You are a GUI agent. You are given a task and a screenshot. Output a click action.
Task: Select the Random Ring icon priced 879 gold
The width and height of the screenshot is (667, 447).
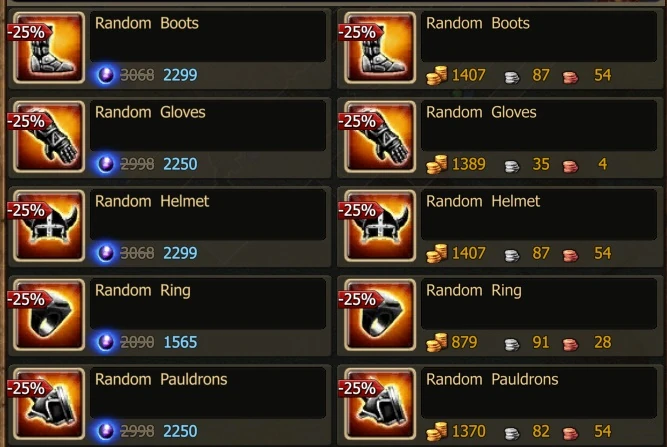point(380,315)
